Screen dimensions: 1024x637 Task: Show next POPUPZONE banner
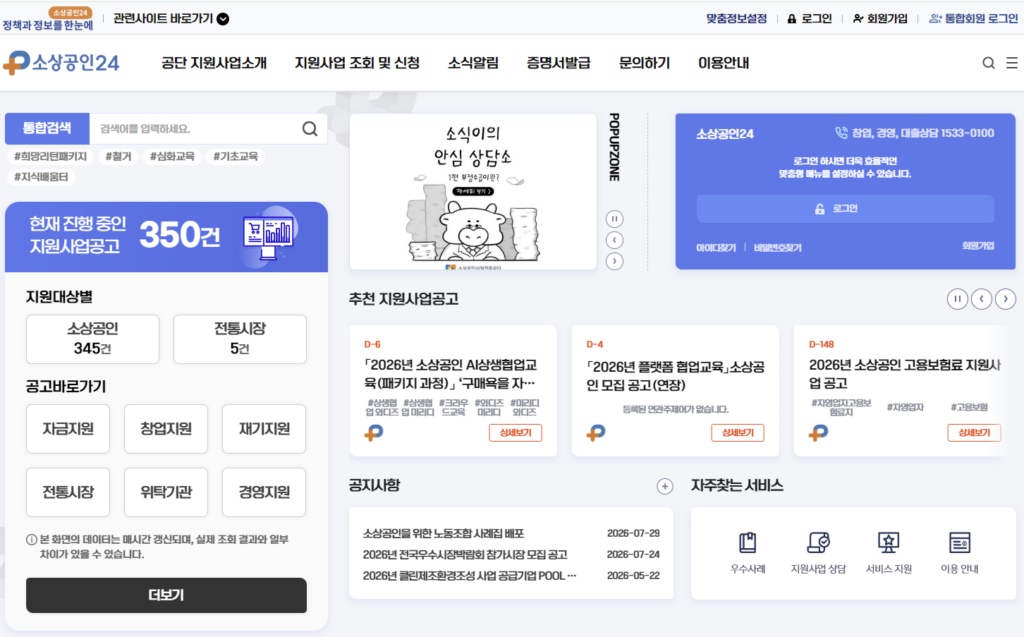(614, 261)
